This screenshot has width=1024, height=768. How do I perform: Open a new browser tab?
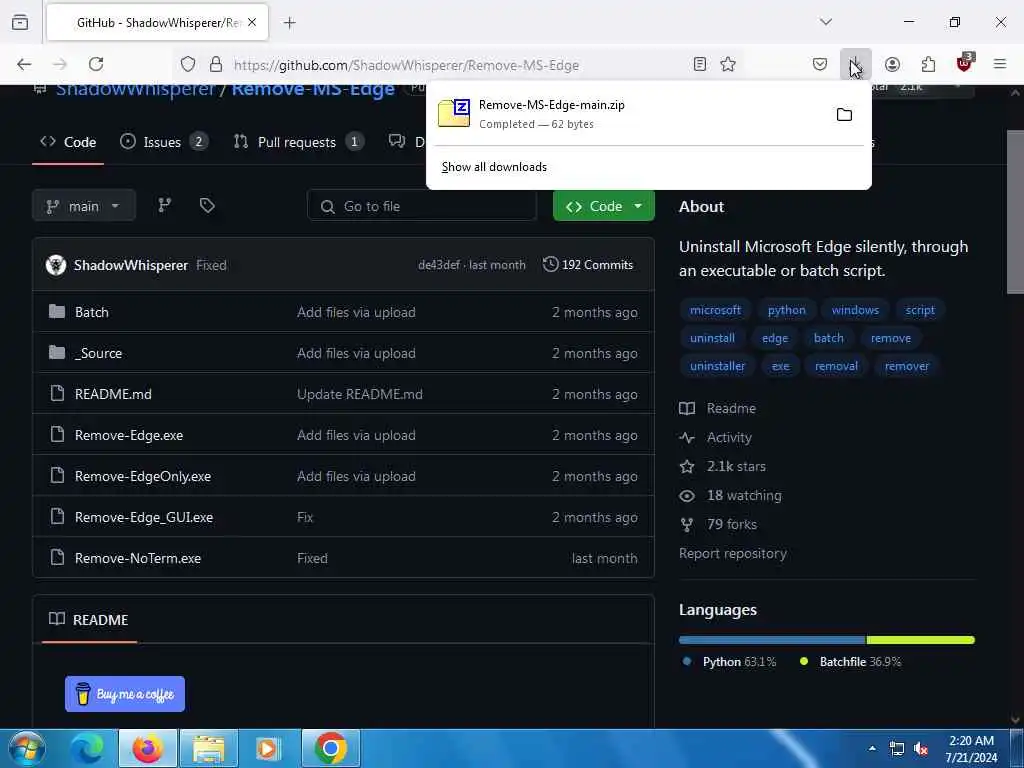pos(289,23)
